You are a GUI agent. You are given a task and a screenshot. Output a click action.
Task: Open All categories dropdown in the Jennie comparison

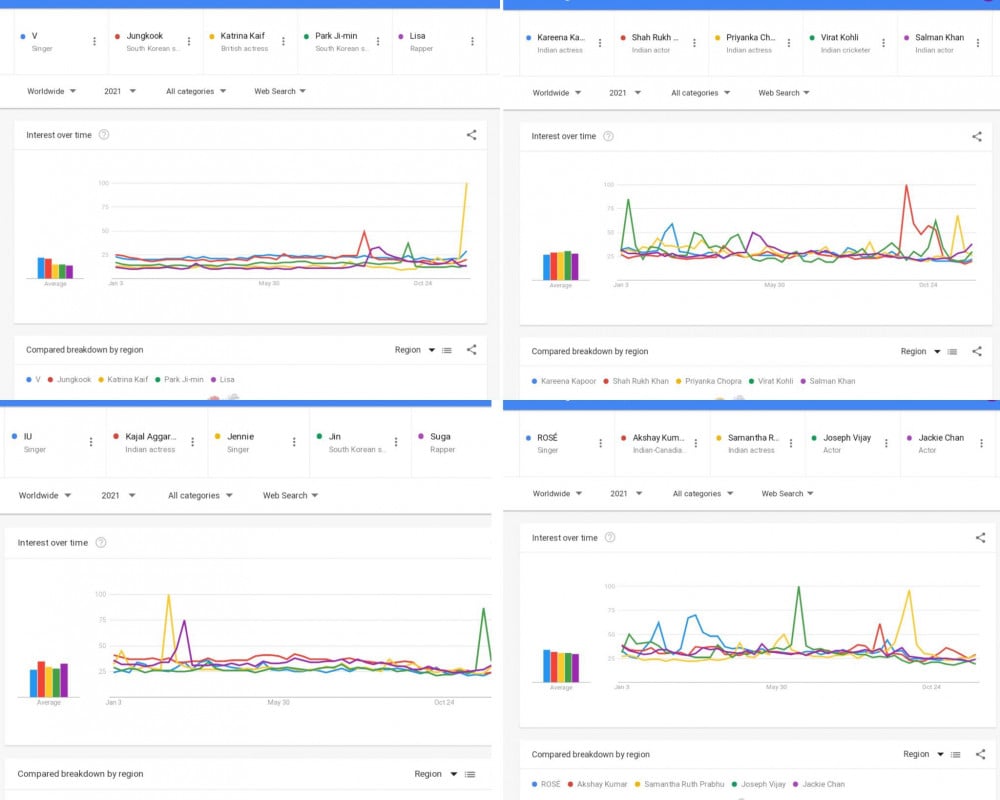tap(200, 495)
